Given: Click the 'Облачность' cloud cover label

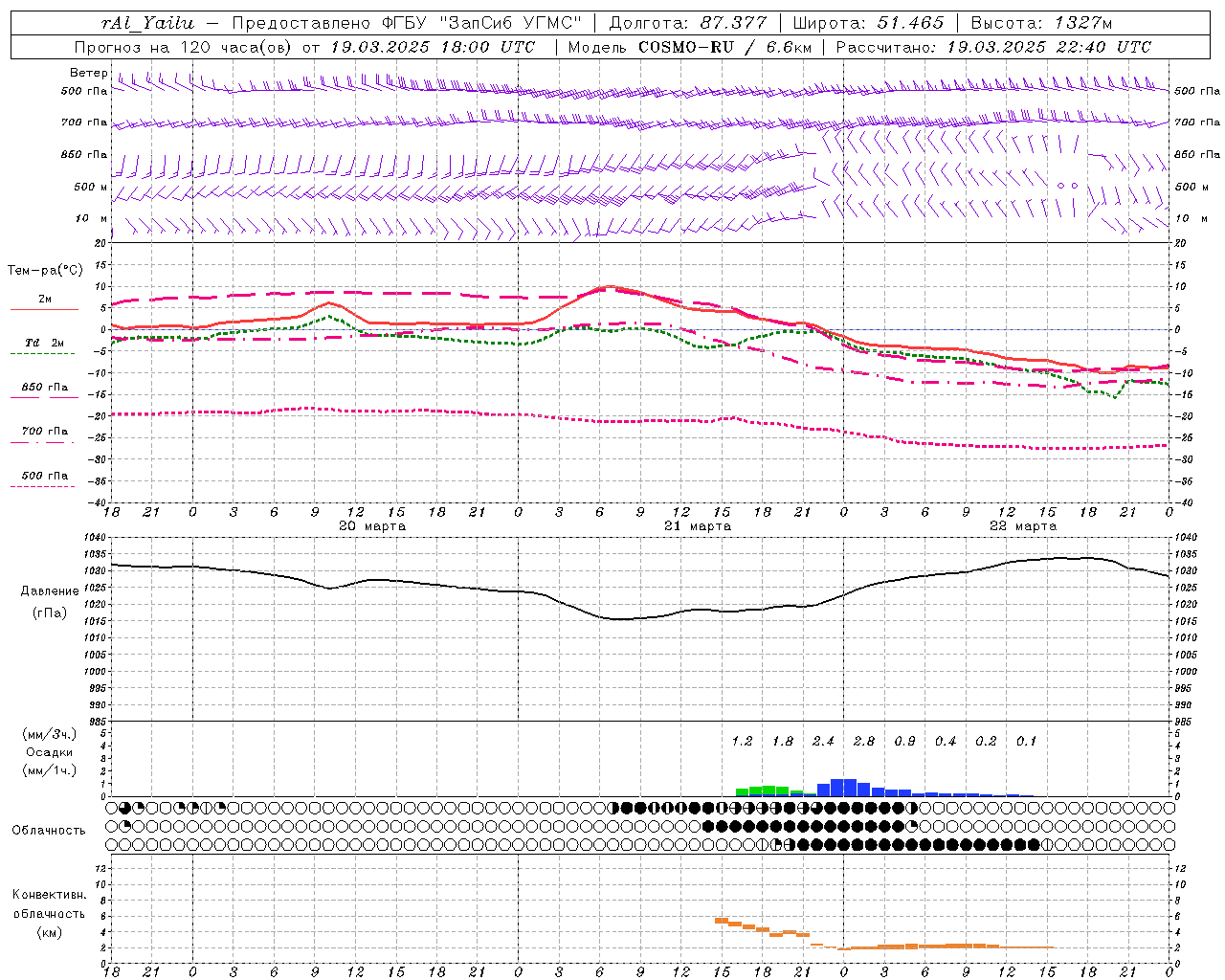Looking at the screenshot, I should (49, 830).
